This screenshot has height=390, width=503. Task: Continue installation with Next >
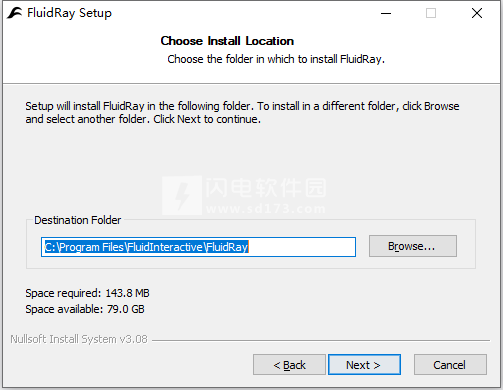(364, 365)
